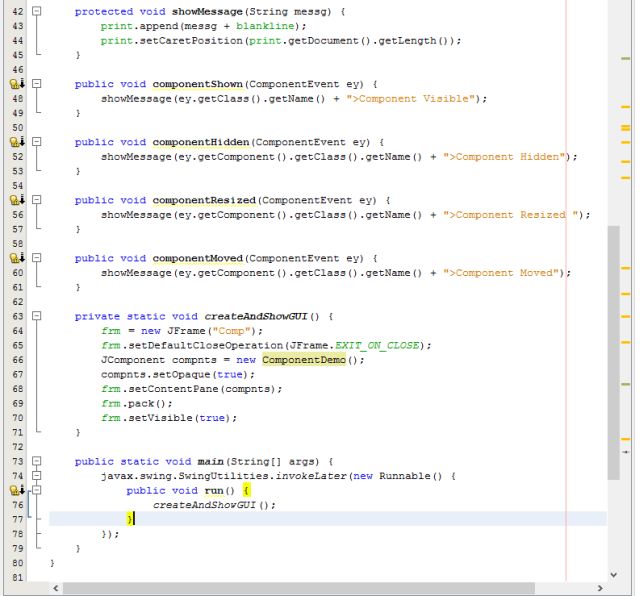
Task: Click the override glyph beside componentHidden method
Action: pos(17,142)
